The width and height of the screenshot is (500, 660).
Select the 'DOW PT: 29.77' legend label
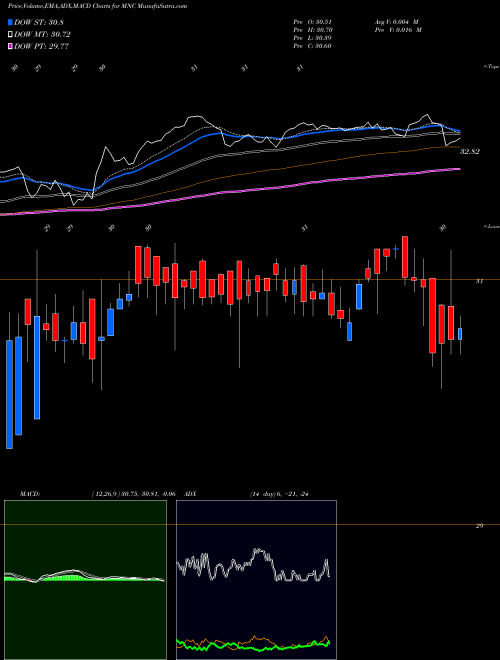pos(41,46)
